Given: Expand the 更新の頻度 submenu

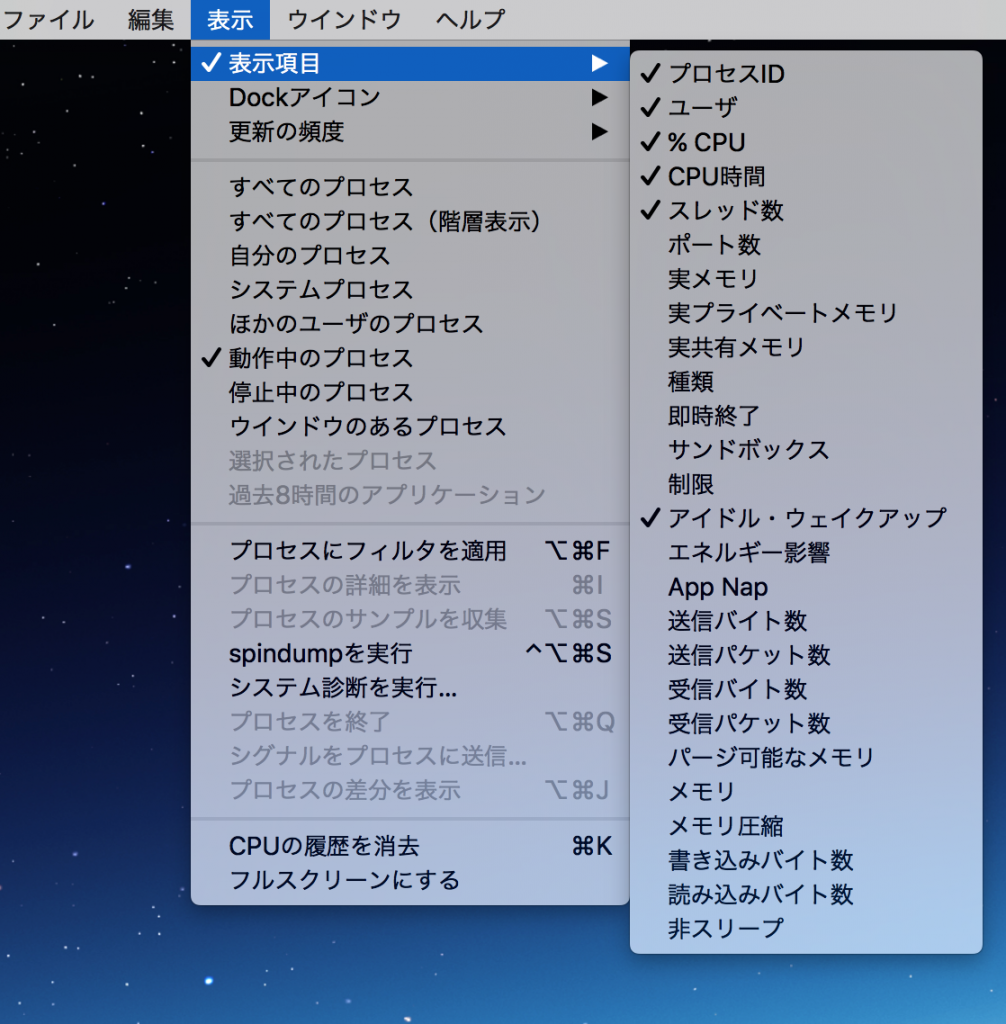Looking at the screenshot, I should pyautogui.click(x=410, y=132).
